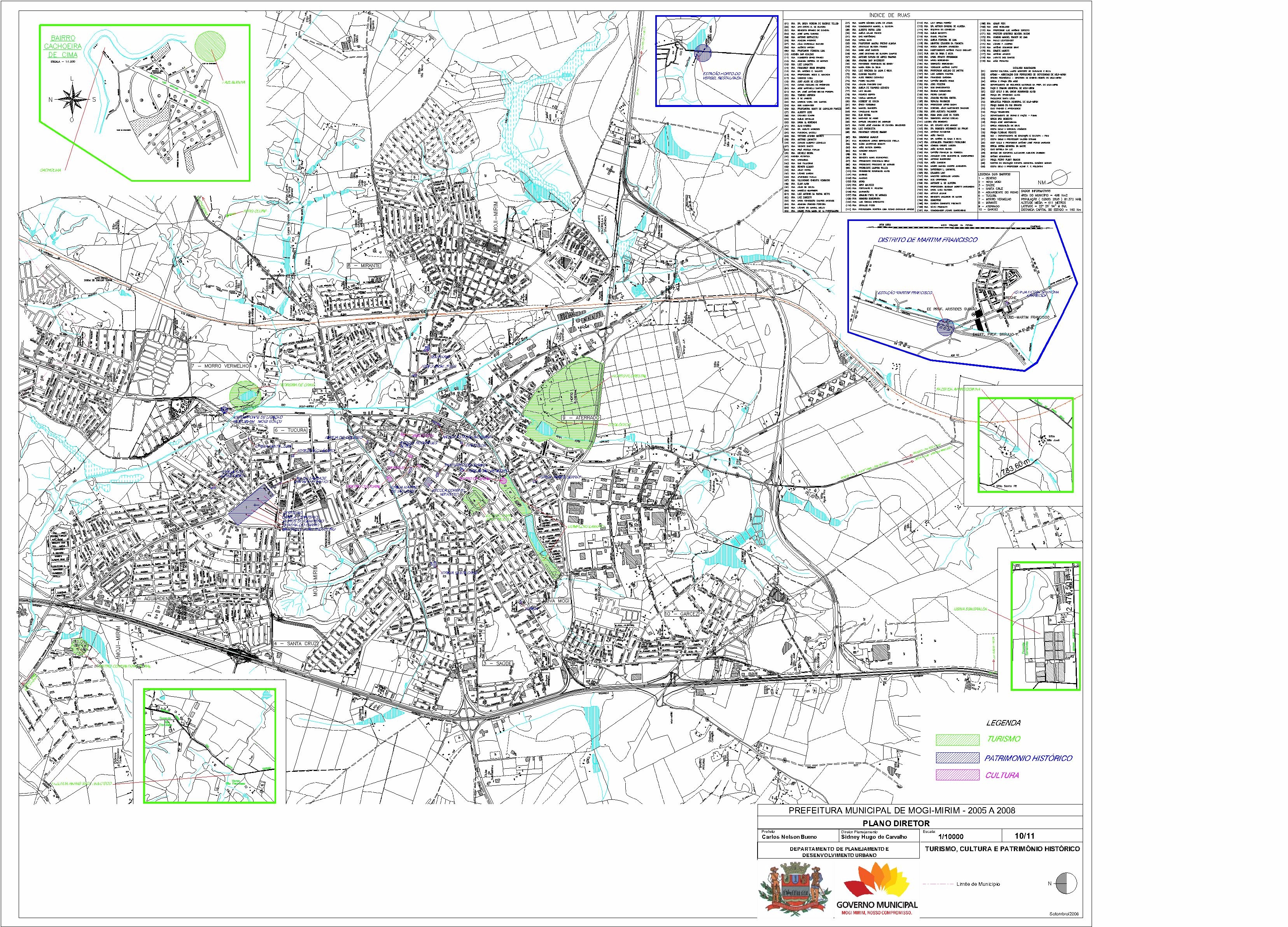Click the 7 – Morro Vermelho label
Viewport: 1288px width, 927px height.
click(220, 367)
